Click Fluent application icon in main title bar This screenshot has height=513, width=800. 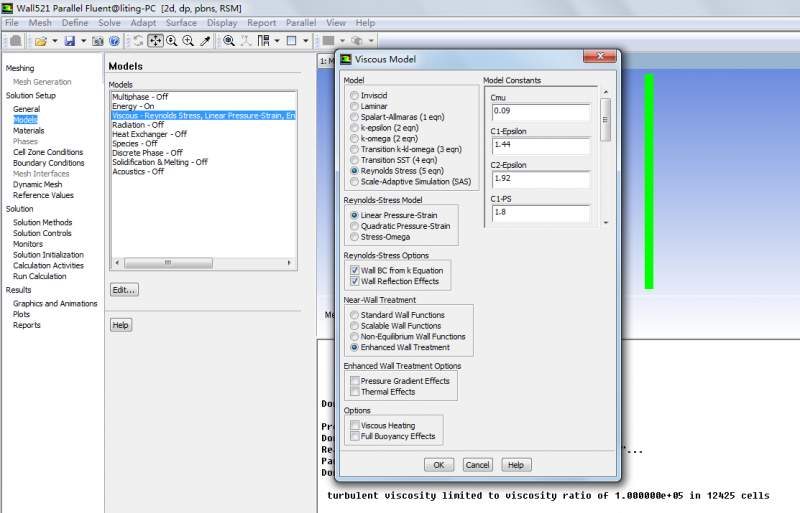point(7,8)
